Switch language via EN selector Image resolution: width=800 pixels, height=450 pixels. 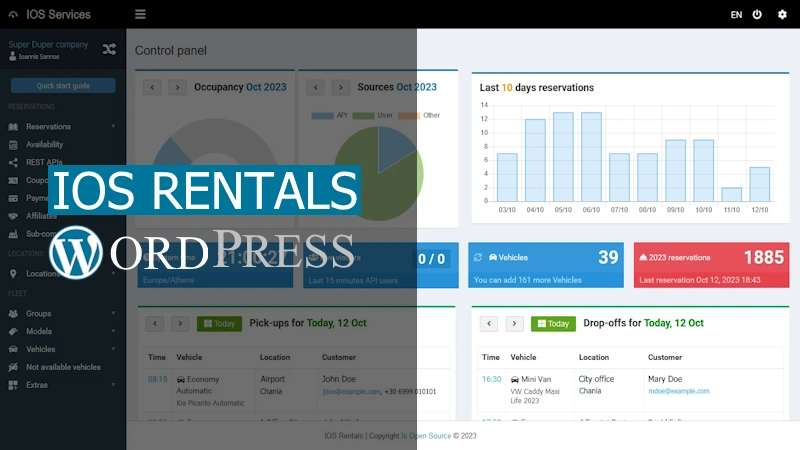coord(736,15)
